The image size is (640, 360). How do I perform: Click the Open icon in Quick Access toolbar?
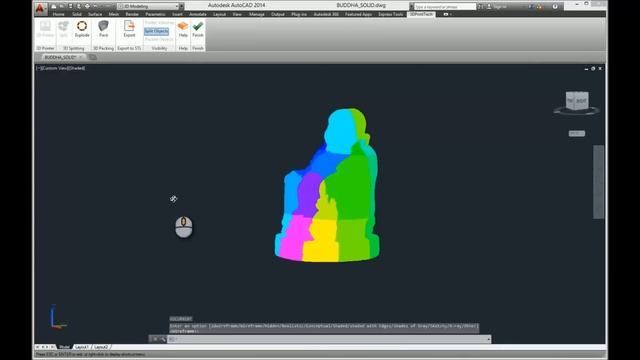coord(62,6)
